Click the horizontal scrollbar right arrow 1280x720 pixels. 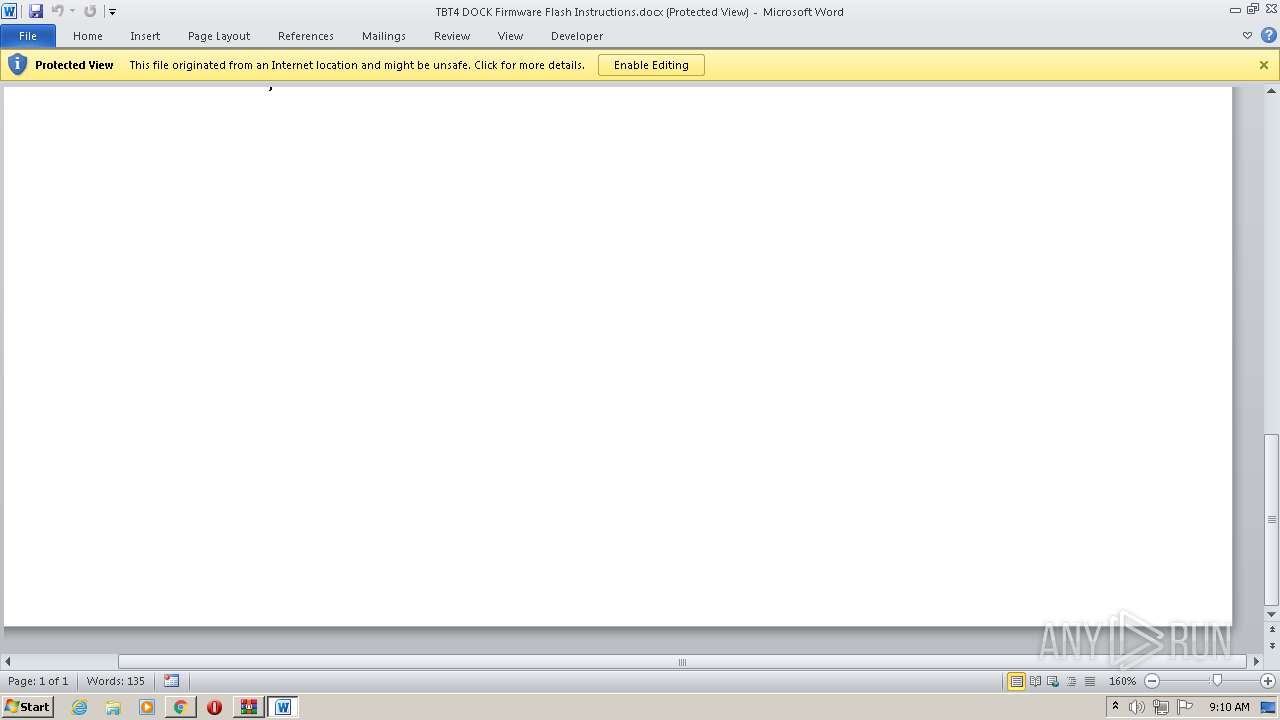click(x=1257, y=661)
